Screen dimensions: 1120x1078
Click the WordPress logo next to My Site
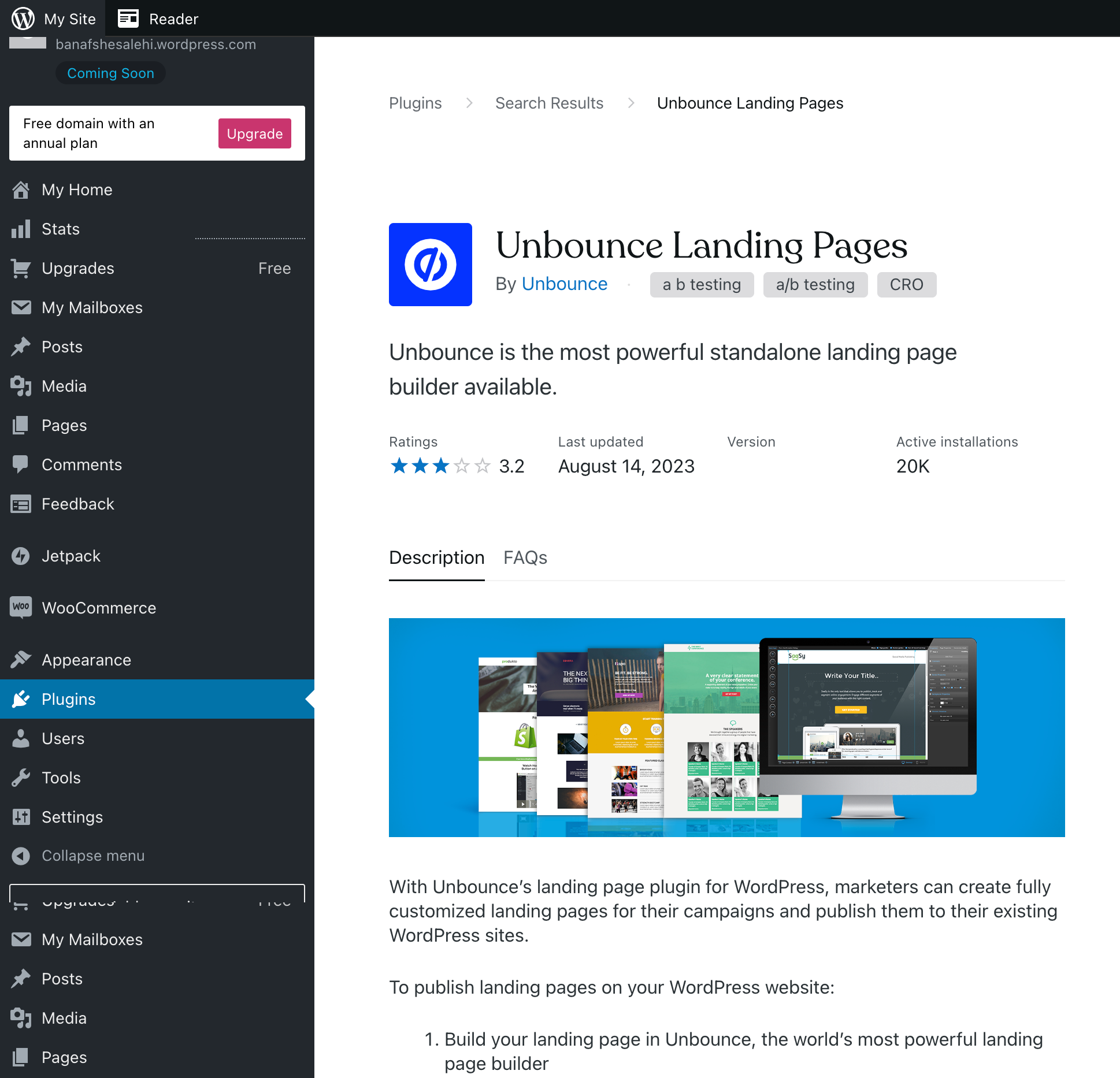(x=23, y=18)
